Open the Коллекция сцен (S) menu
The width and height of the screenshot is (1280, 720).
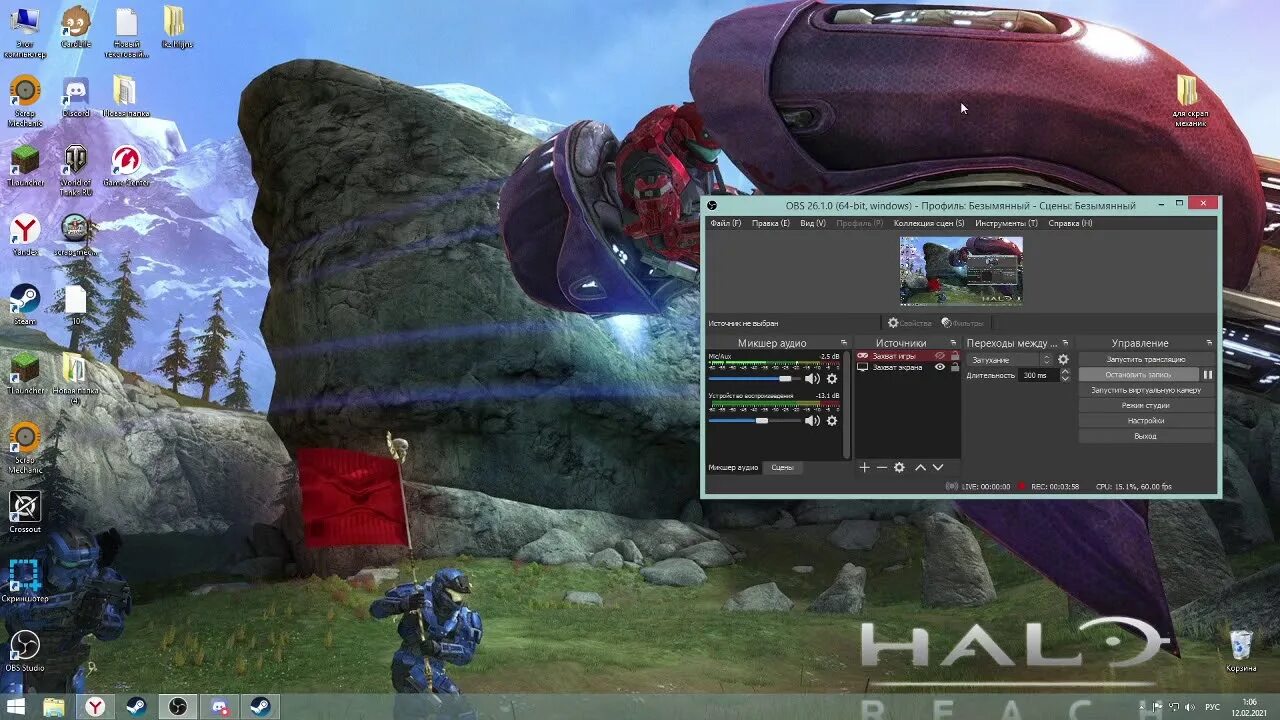pos(929,223)
